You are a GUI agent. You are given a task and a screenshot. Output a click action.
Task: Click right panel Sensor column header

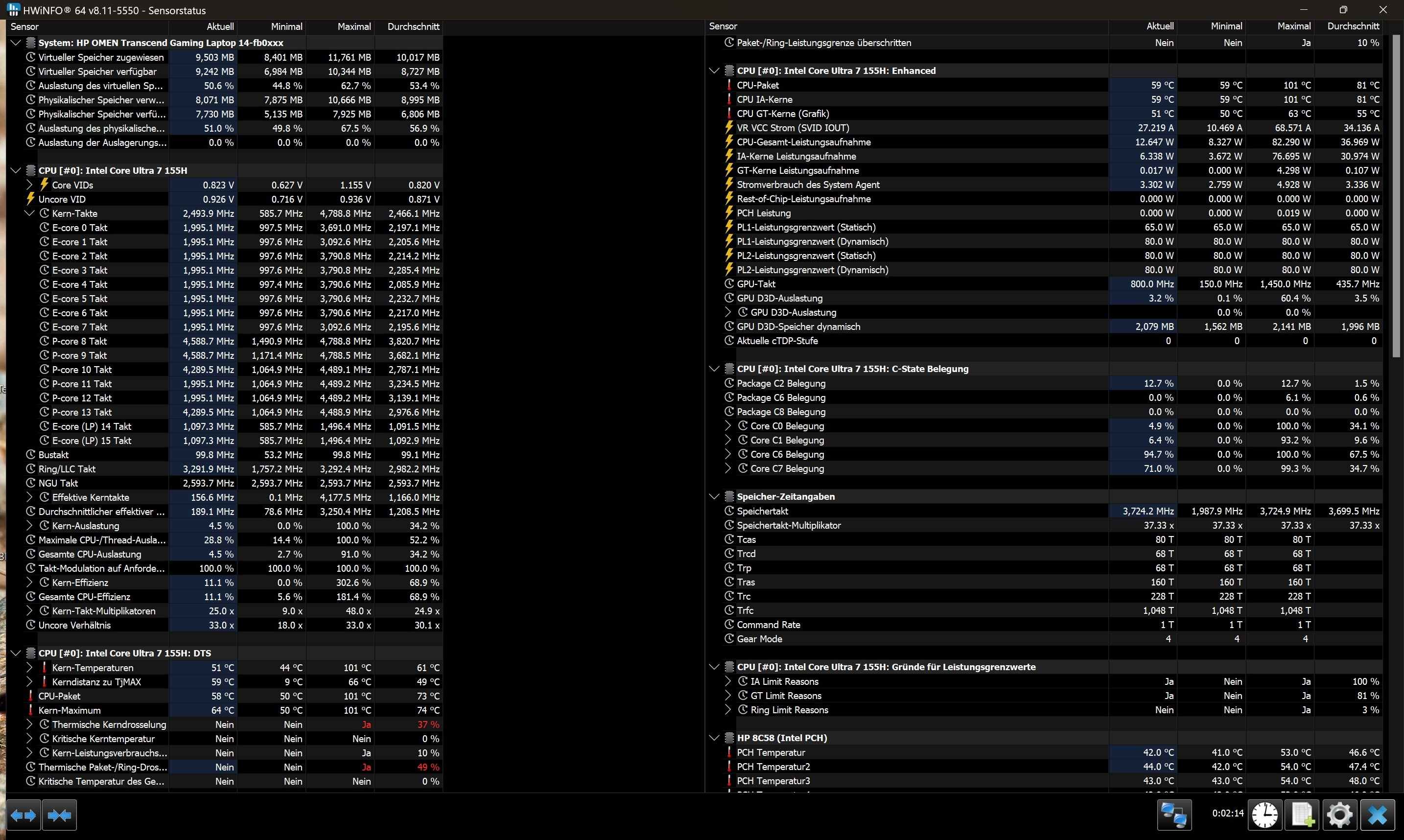(907, 26)
